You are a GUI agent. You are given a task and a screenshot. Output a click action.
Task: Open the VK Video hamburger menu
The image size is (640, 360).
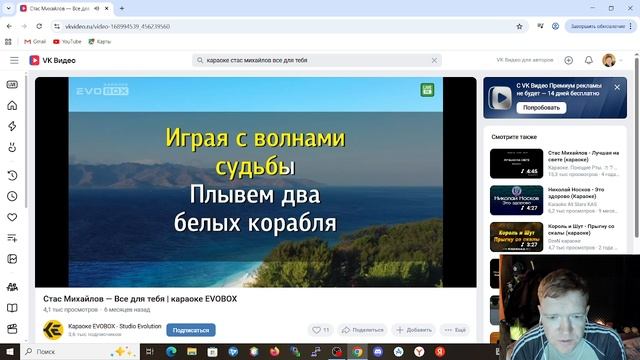[14, 60]
